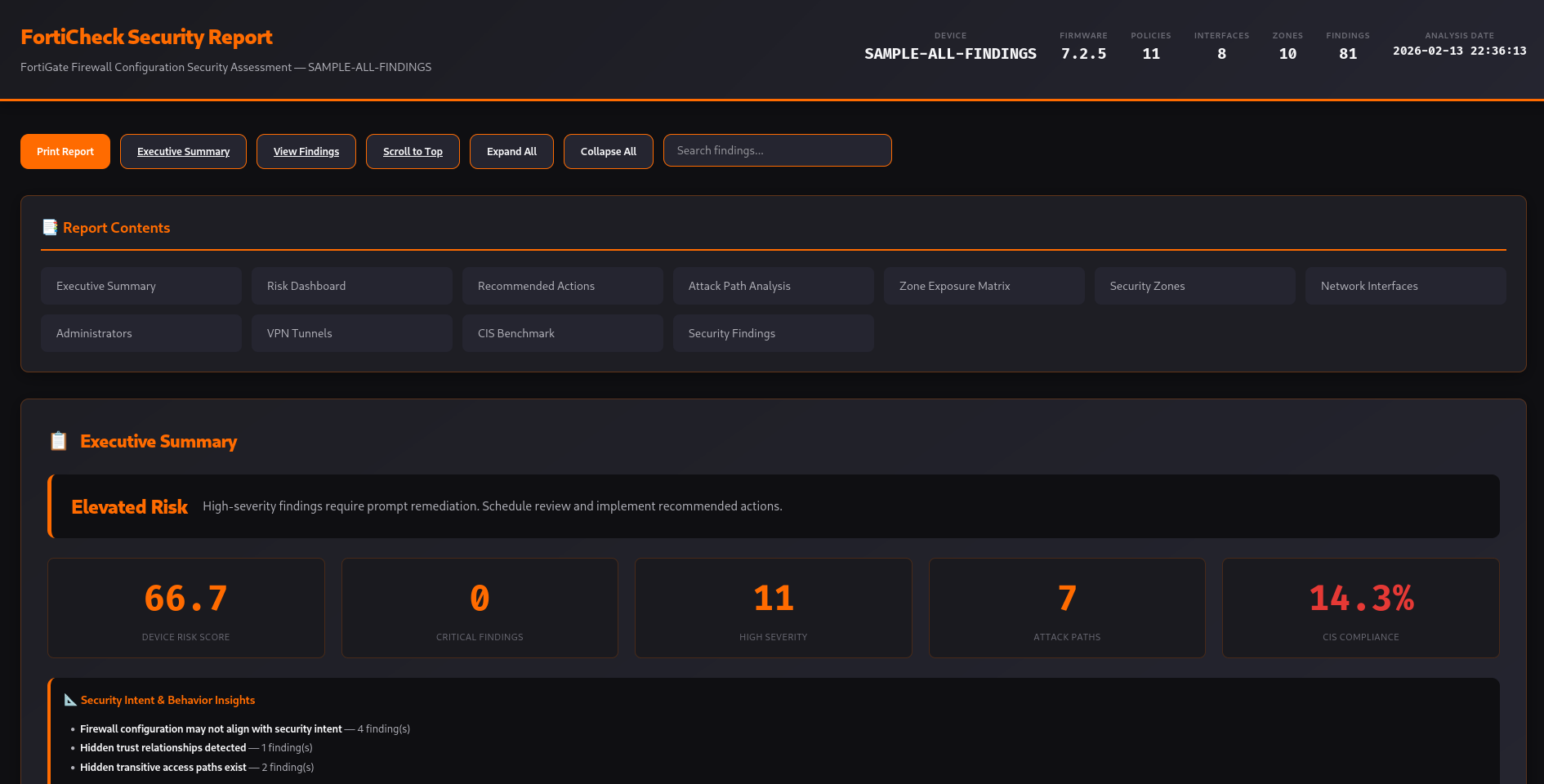
Task: Focus the Search findings input field
Action: 778,150
